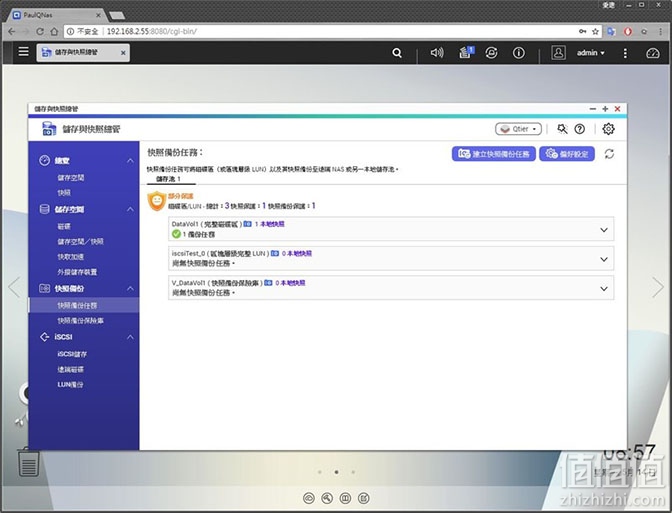Image resolution: width=672 pixels, height=513 pixels.
Task: Click the snapshot backup icon in sidebar
Action: [45, 288]
